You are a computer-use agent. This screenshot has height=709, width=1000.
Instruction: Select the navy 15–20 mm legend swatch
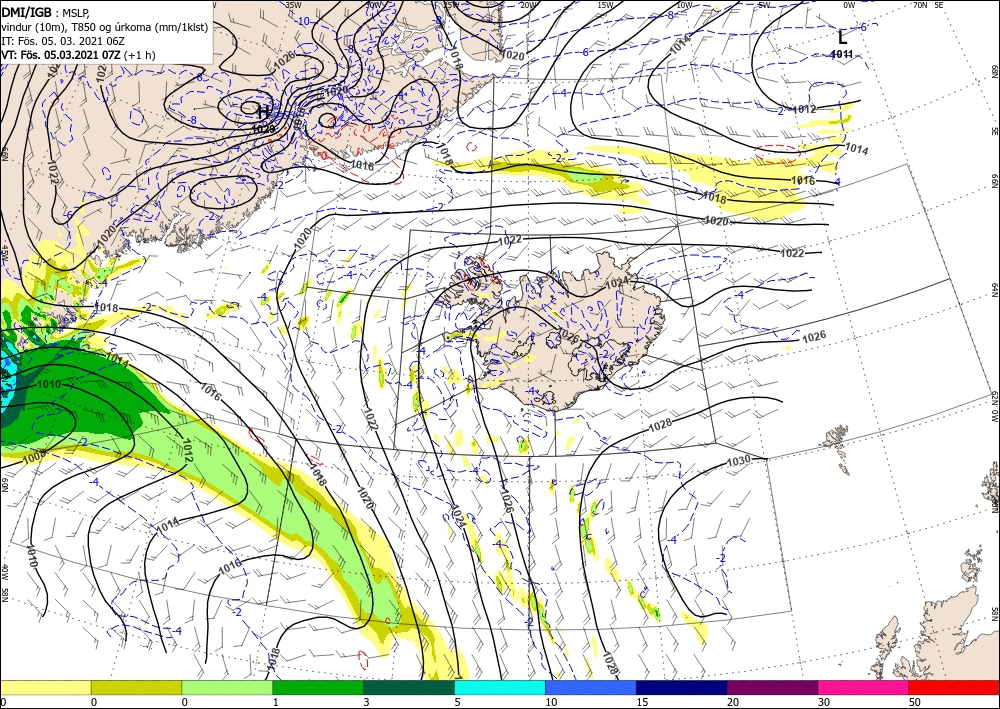tap(682, 687)
